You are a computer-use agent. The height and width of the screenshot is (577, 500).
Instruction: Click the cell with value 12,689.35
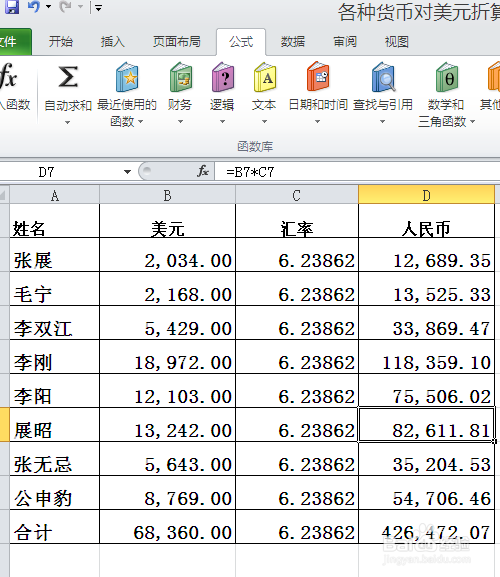(426, 255)
